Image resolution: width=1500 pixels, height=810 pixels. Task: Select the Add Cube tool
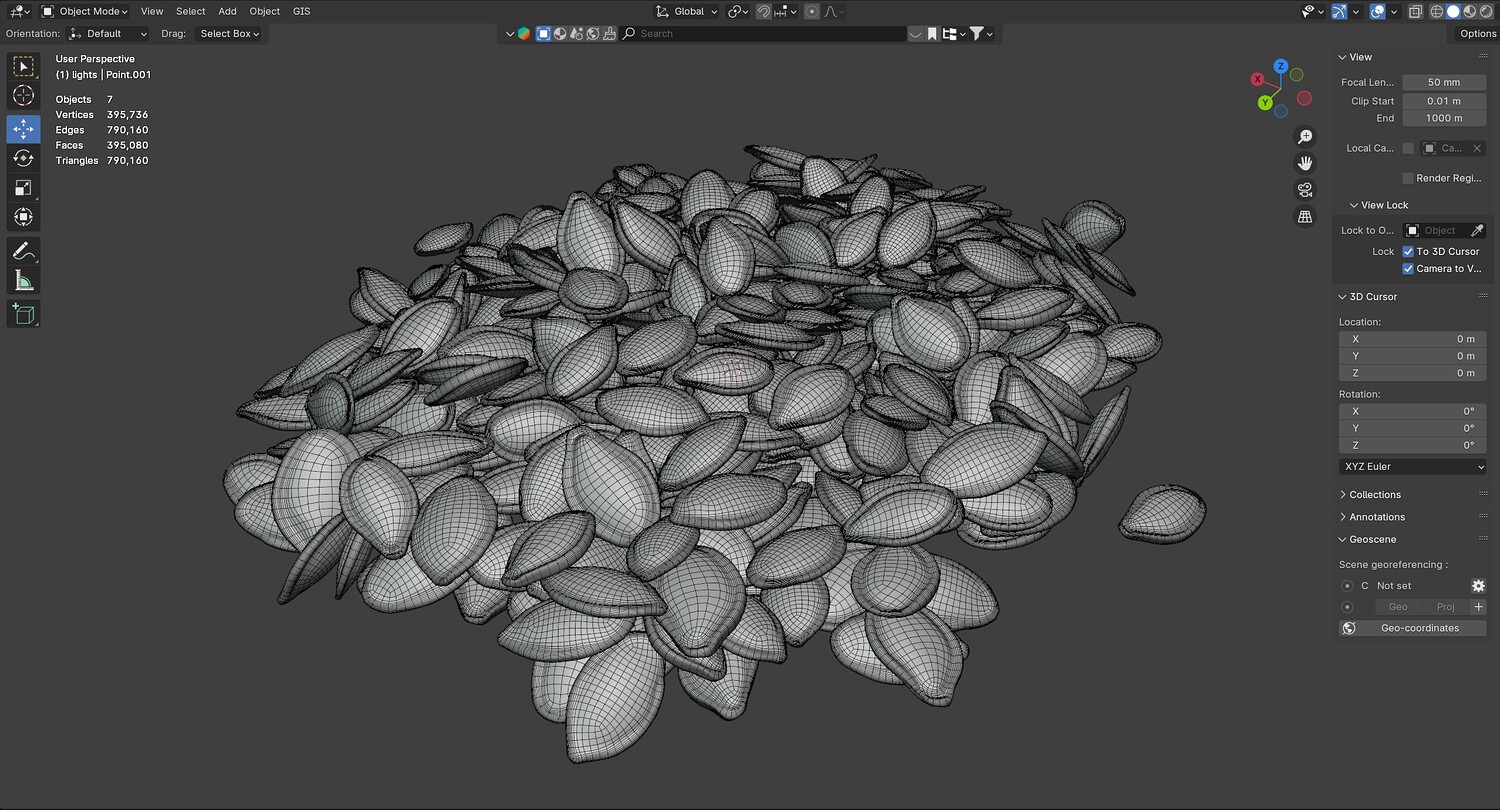[x=23, y=314]
